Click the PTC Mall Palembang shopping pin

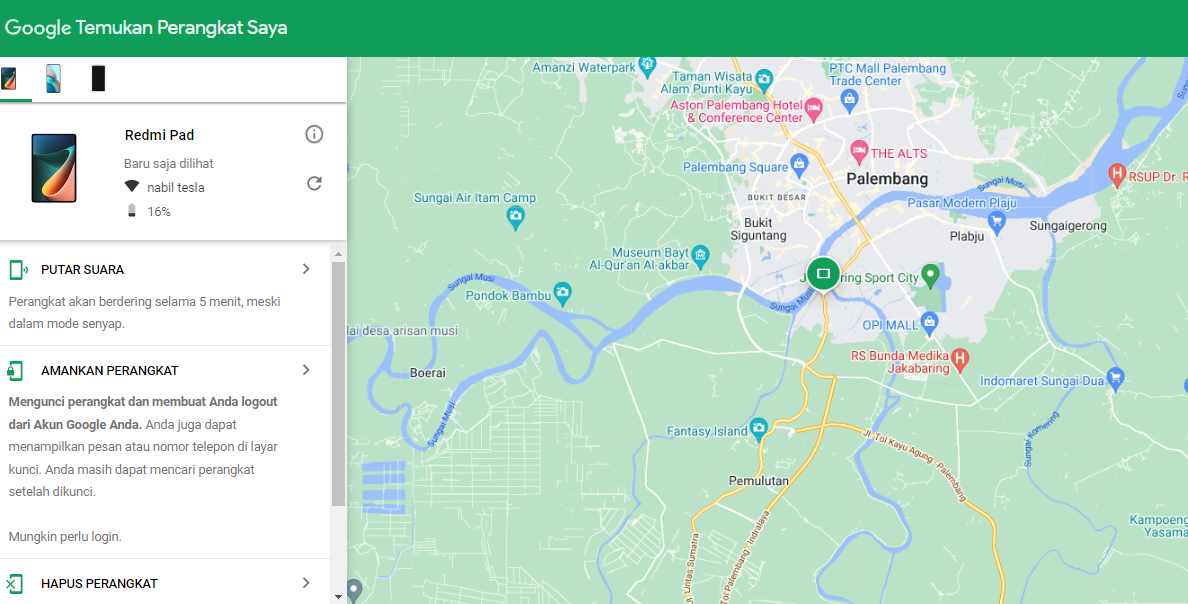pos(849,99)
